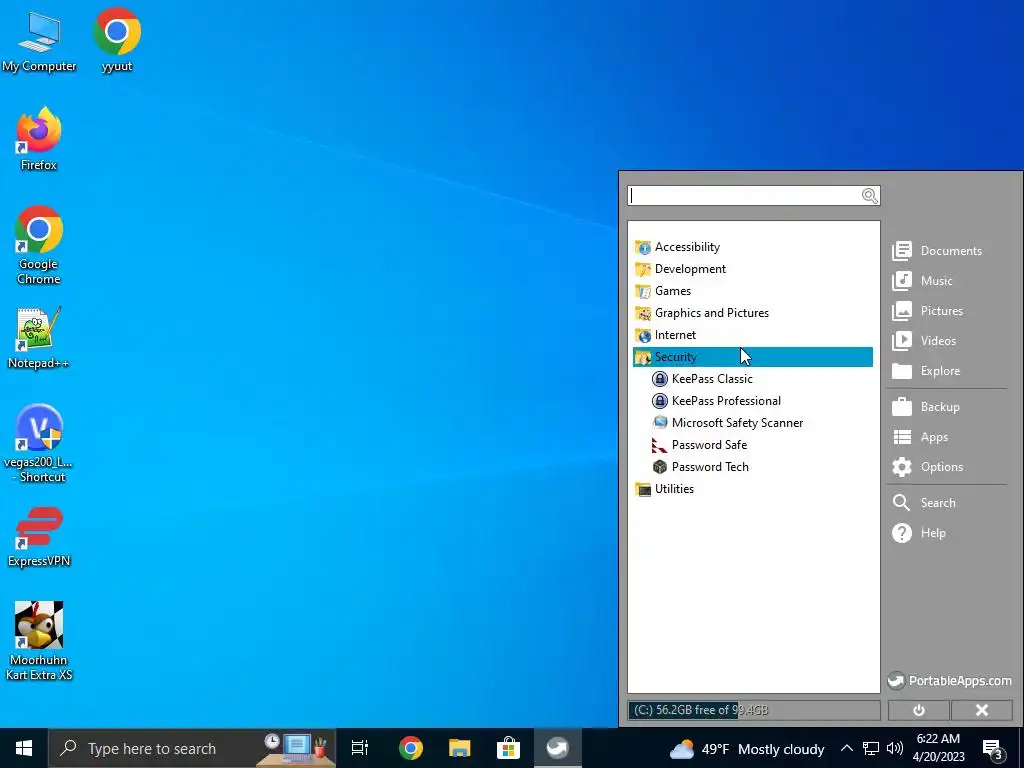Open the weather widget showing 49°F
Image resolution: width=1024 pixels, height=768 pixels.
coord(747,749)
